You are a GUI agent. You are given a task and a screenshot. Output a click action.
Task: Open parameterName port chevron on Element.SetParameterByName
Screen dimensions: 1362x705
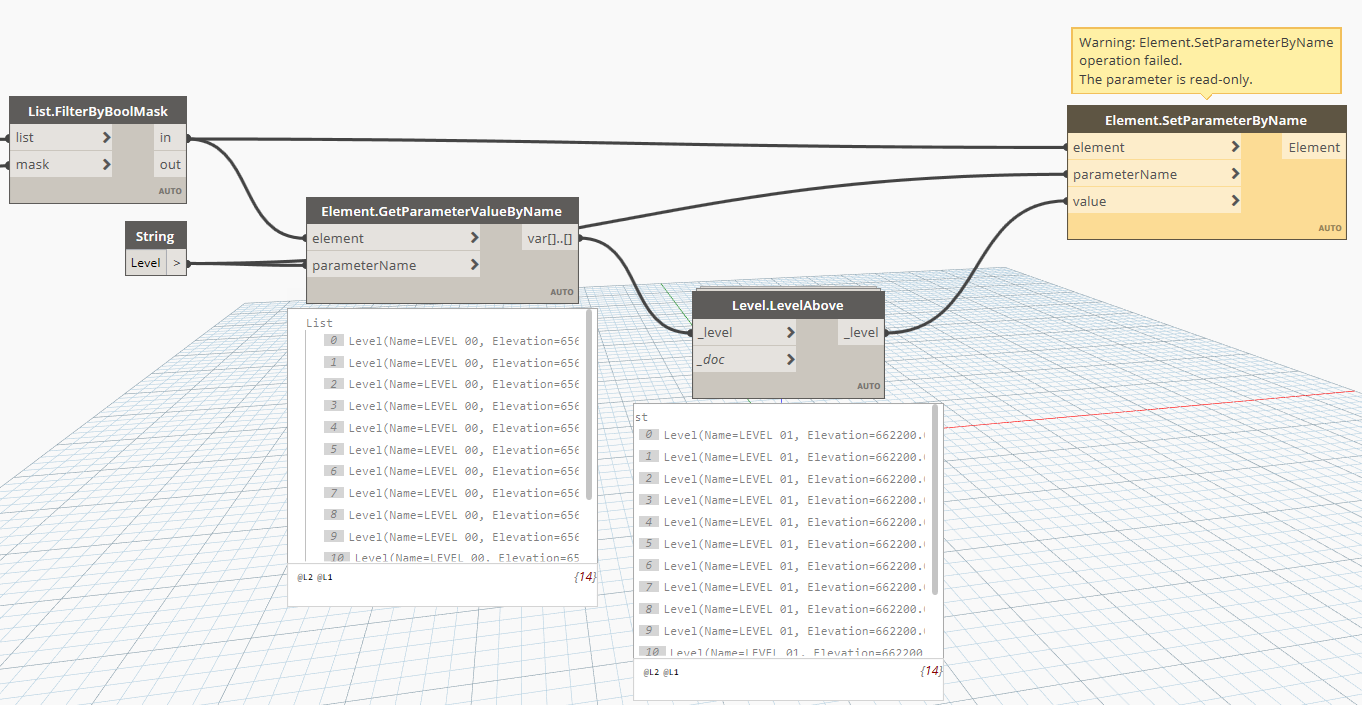click(x=1236, y=174)
